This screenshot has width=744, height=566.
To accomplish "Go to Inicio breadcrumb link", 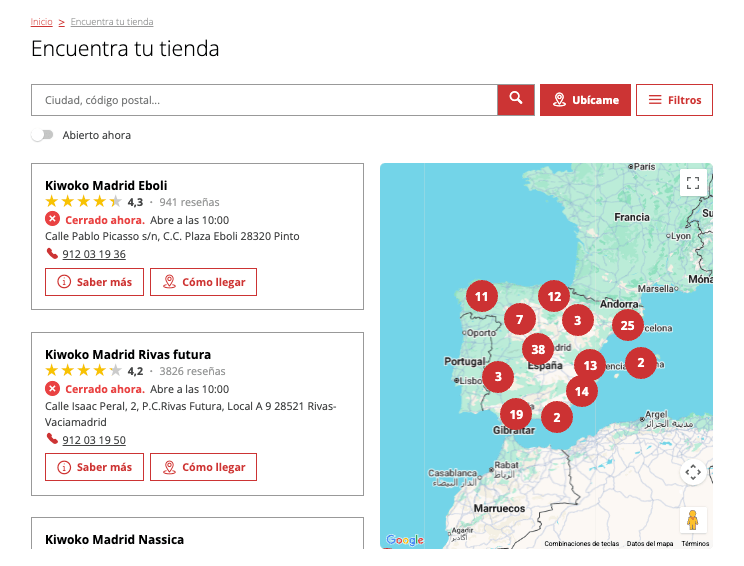I will click(x=41, y=22).
